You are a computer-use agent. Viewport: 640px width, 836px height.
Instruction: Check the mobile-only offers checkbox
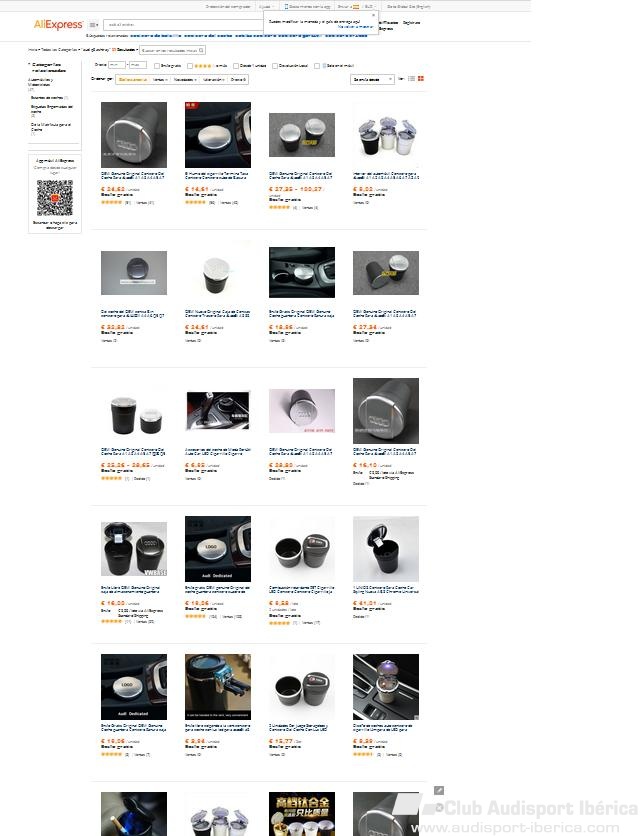click(x=317, y=66)
